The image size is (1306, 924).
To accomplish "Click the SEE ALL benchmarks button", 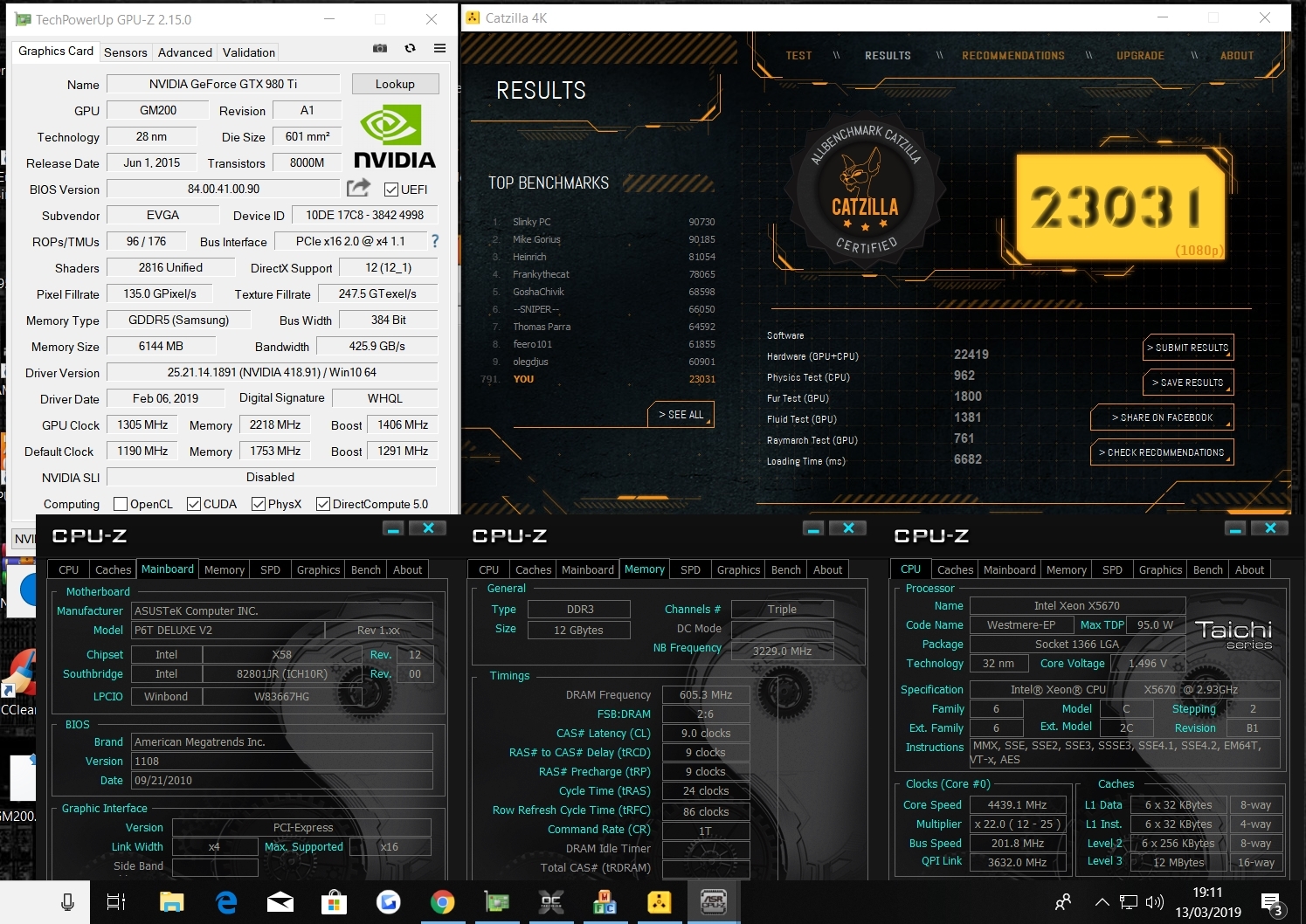I will point(681,415).
